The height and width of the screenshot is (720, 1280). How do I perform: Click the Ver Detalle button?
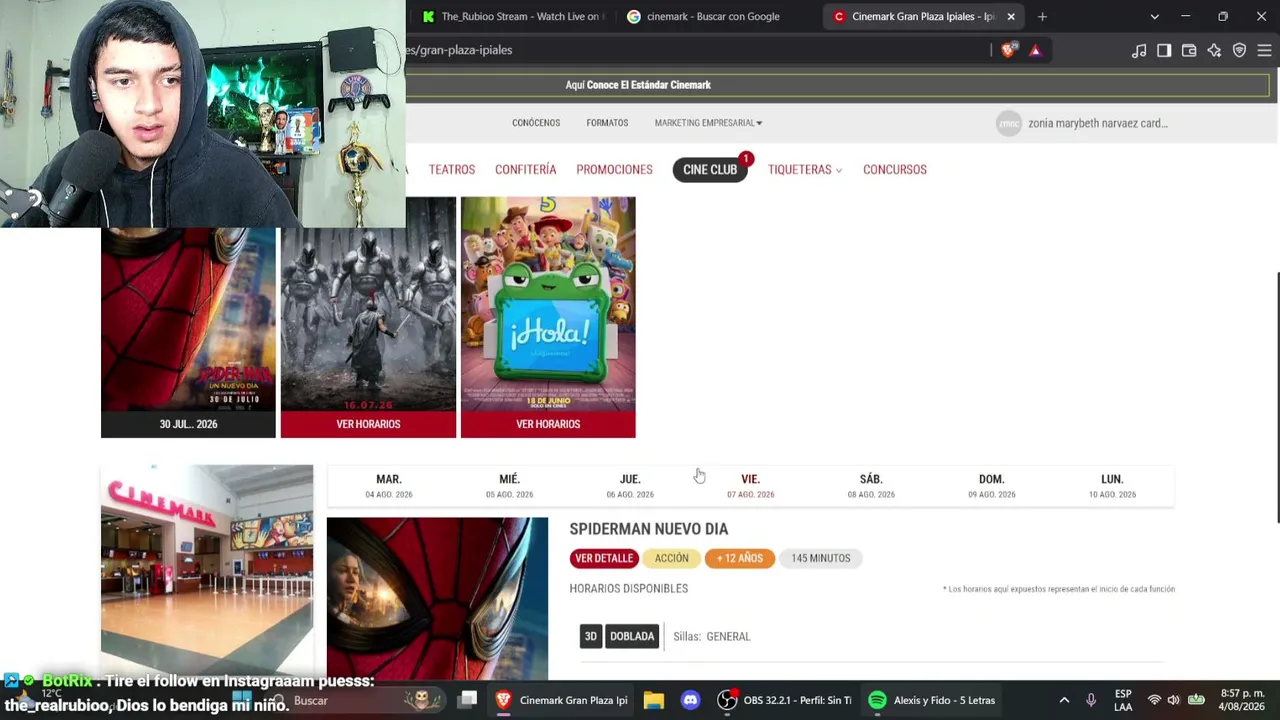tap(604, 558)
